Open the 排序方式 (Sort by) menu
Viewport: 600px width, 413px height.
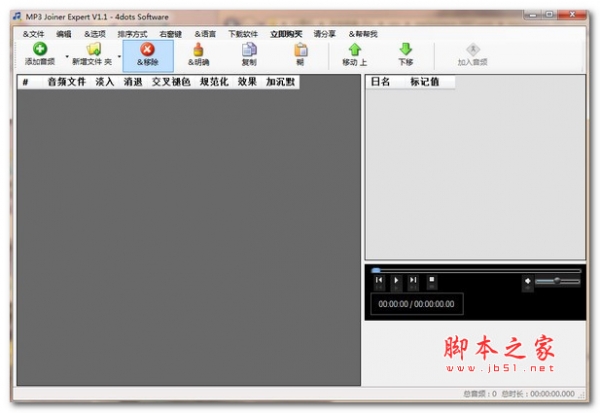pyautogui.click(x=132, y=34)
